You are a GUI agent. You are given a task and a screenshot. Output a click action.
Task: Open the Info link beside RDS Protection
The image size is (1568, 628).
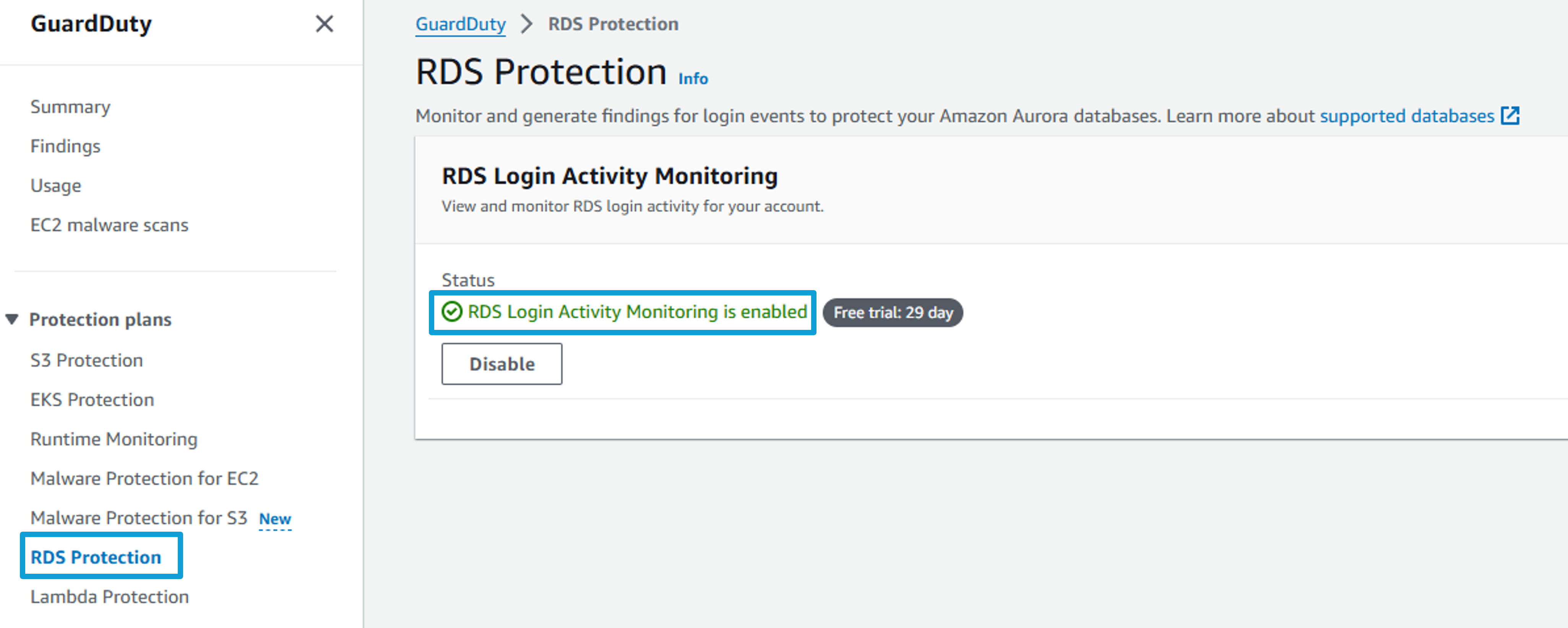click(x=693, y=79)
